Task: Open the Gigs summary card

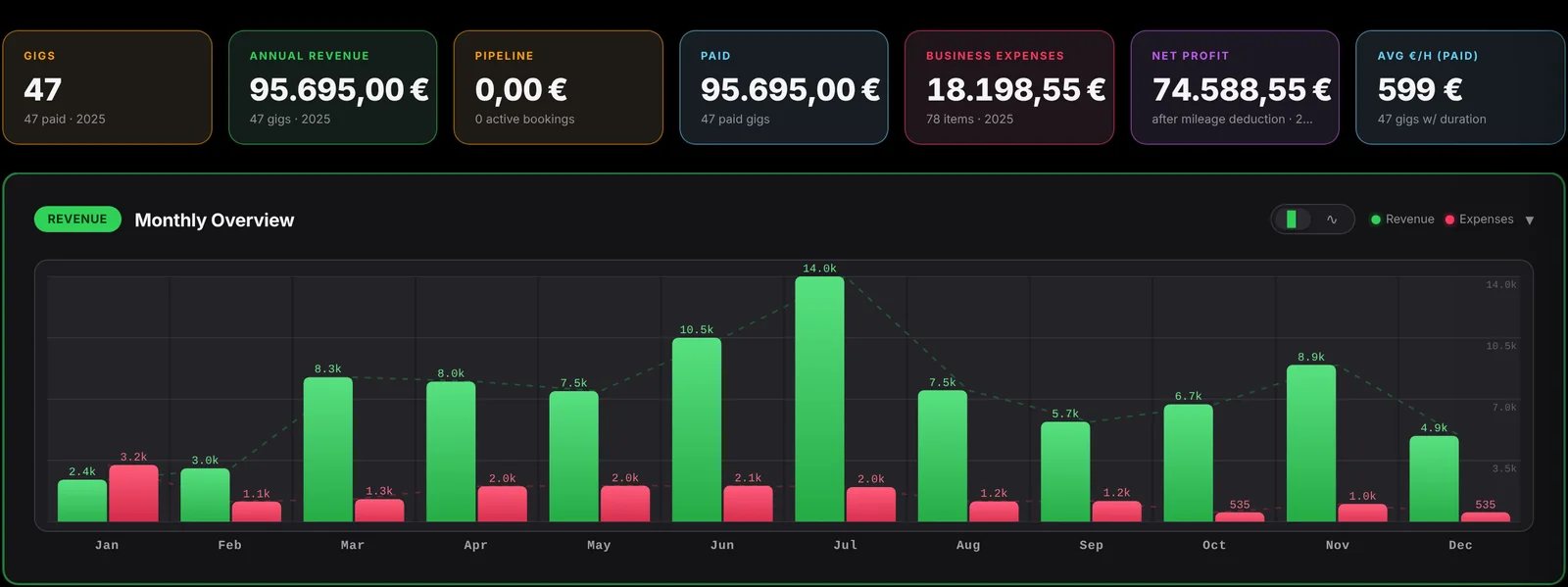Action: 107,87
